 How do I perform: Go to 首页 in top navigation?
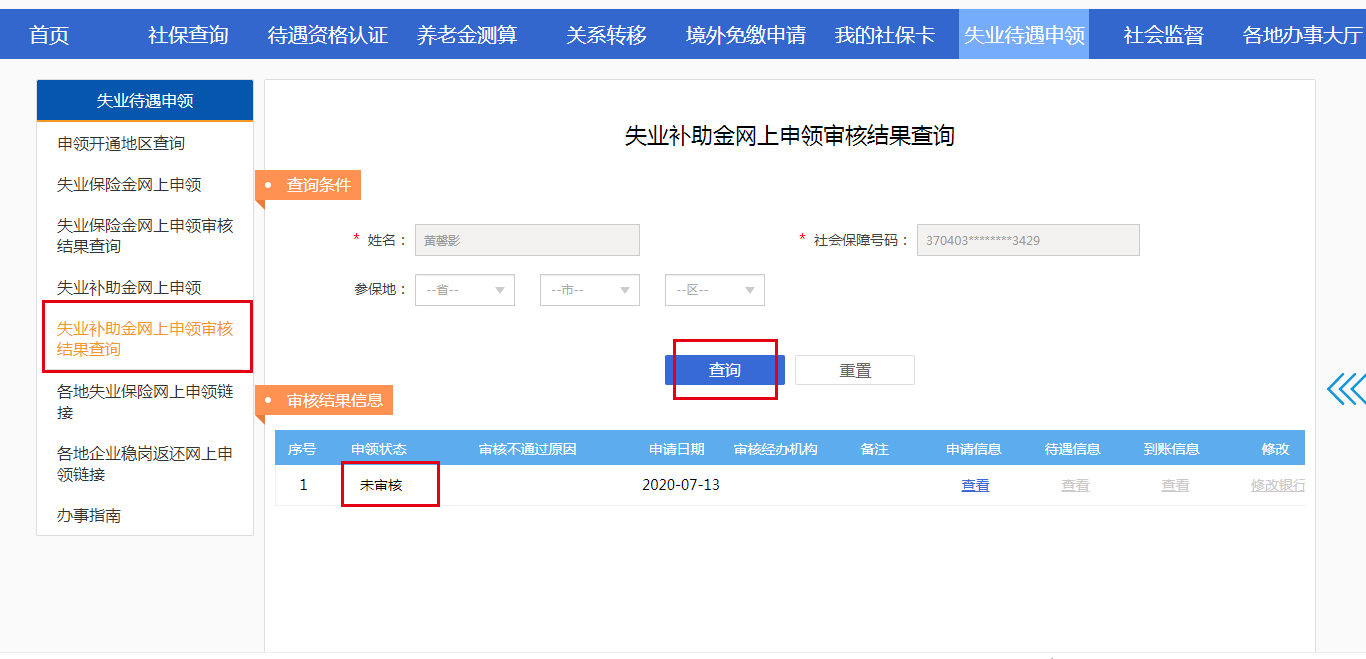click(x=49, y=35)
